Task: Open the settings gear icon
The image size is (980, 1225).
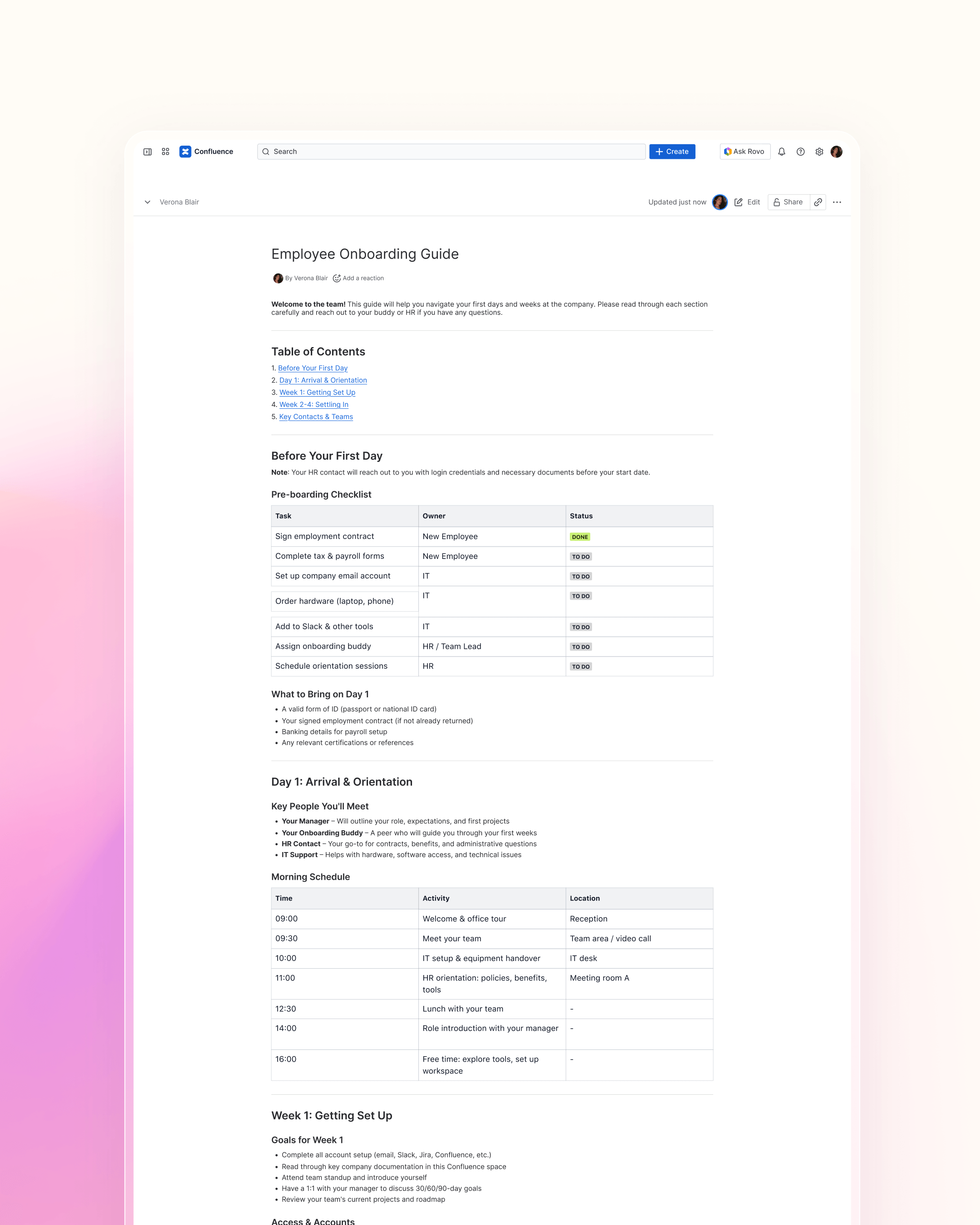Action: click(x=819, y=152)
